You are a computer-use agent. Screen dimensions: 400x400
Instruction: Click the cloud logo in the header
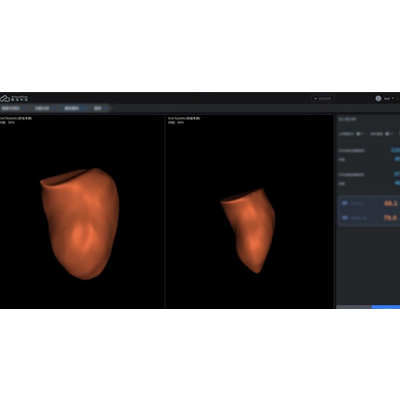tap(5, 98)
